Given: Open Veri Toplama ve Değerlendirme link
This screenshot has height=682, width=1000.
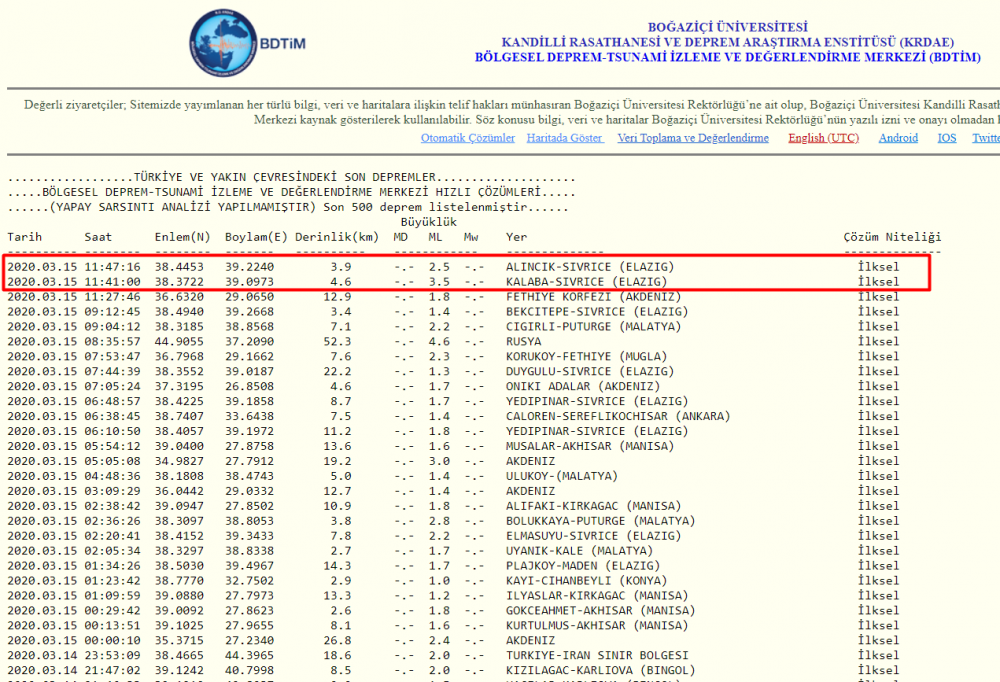Looking at the screenshot, I should (692, 138).
